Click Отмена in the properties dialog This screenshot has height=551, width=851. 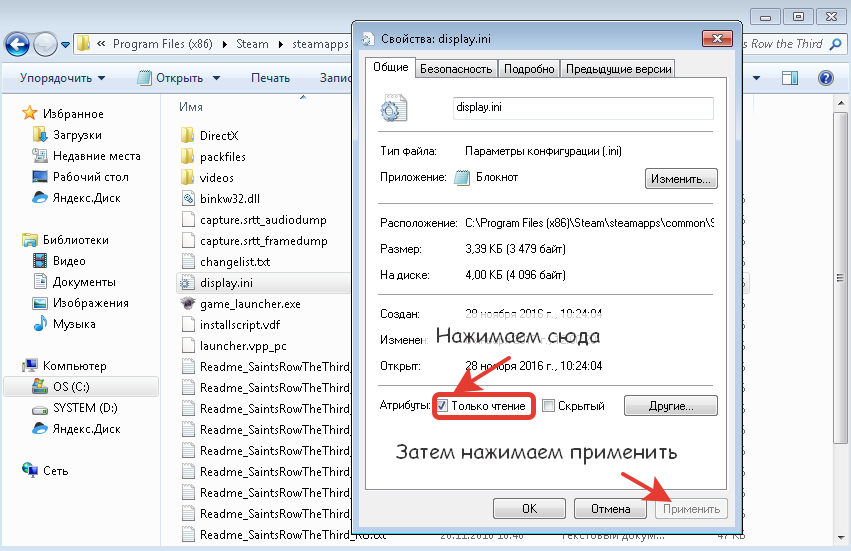pyautogui.click(x=610, y=509)
